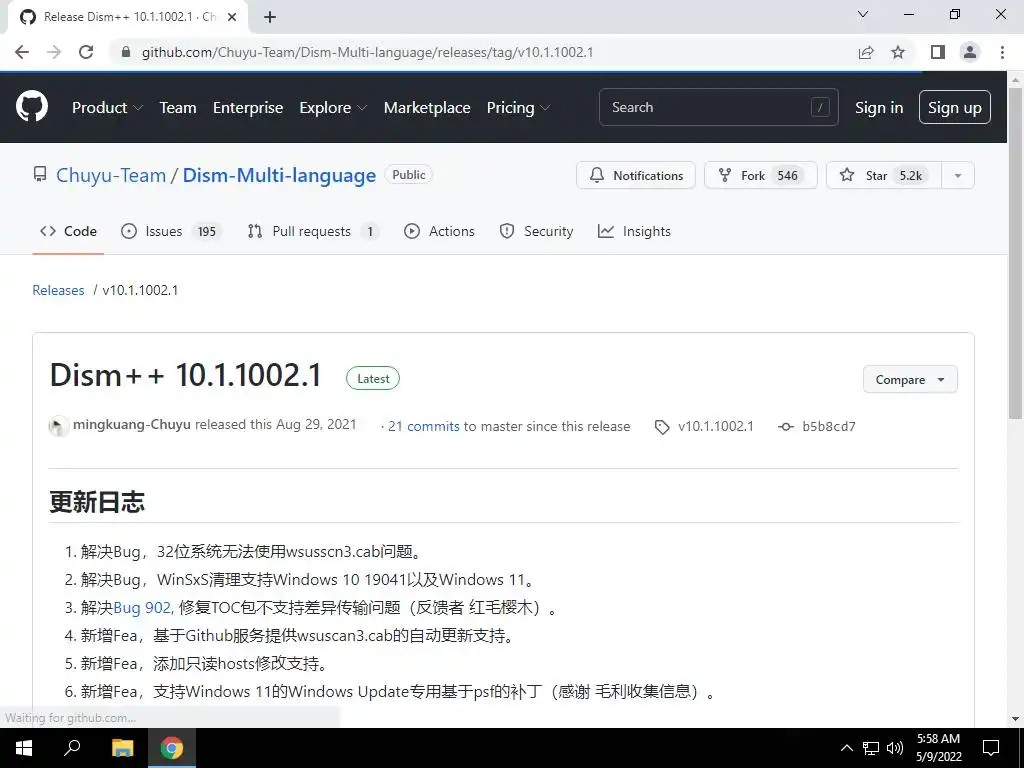Click the scrollbar down arrow
This screenshot has height=768, width=1024.
1015,719
